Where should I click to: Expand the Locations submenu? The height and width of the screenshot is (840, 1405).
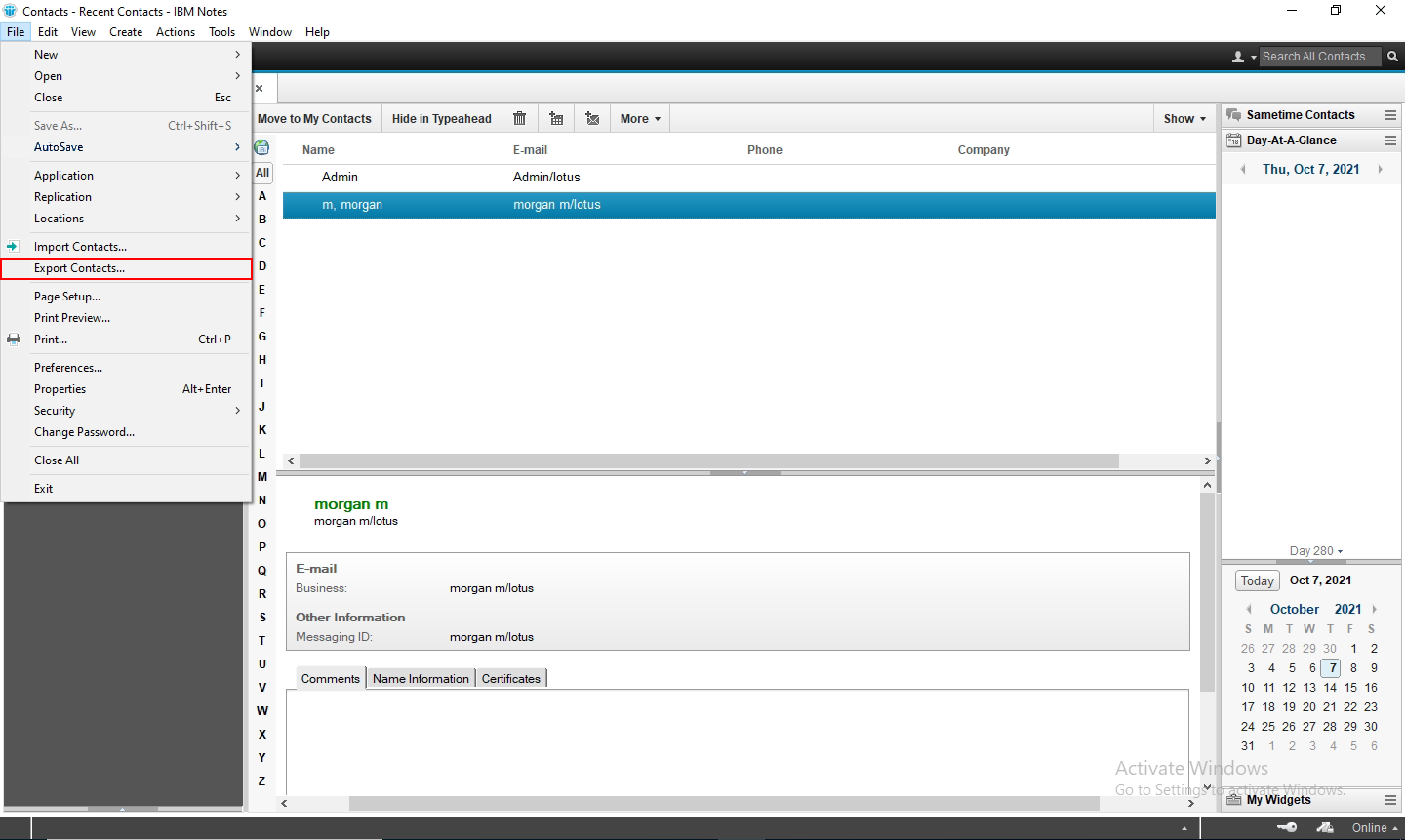[127, 219]
